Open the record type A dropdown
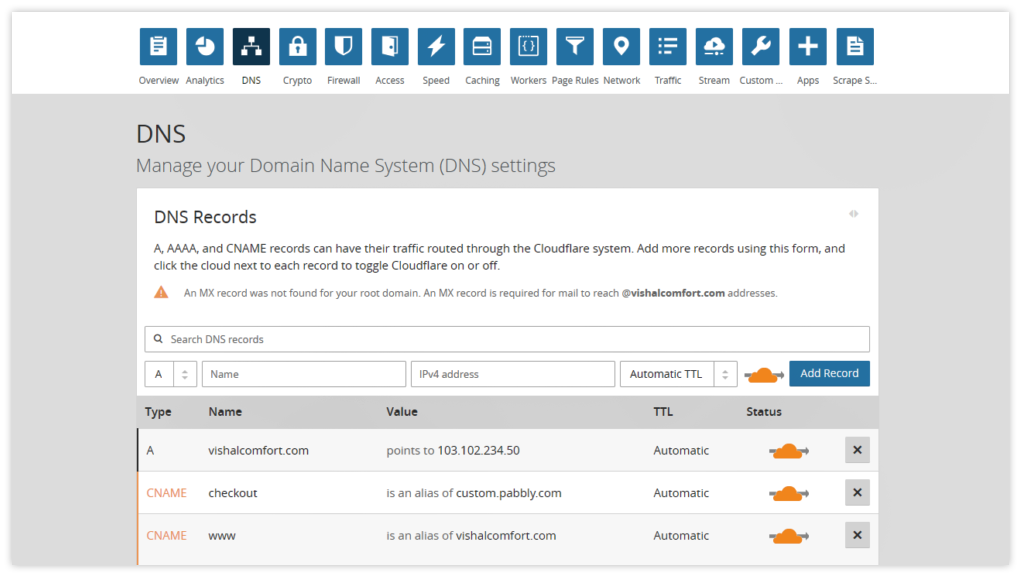Image resolution: width=1021 pixels, height=577 pixels. 171,374
